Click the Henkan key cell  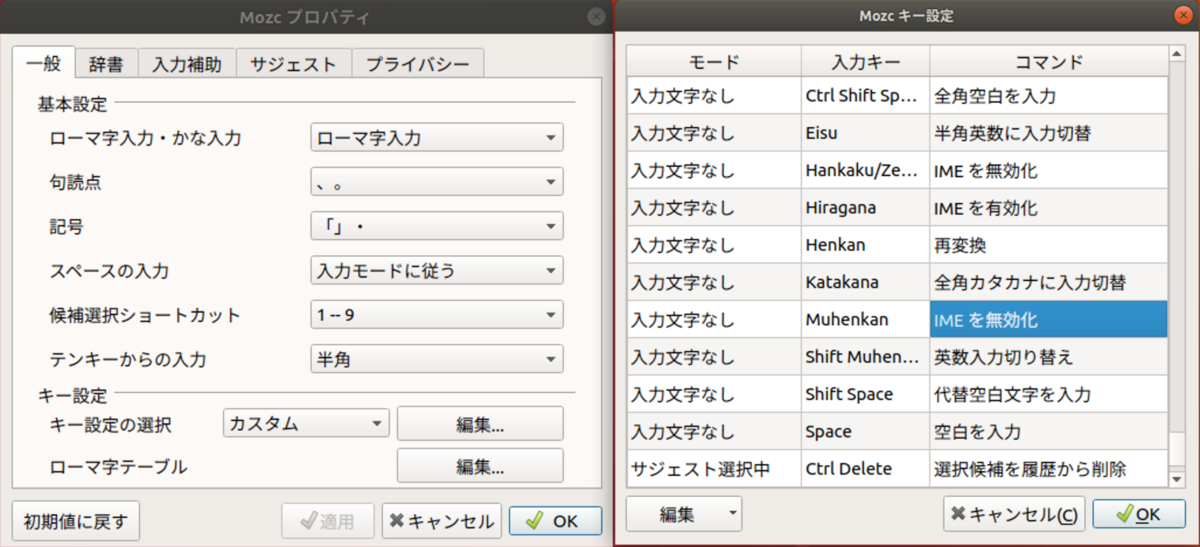click(865, 245)
